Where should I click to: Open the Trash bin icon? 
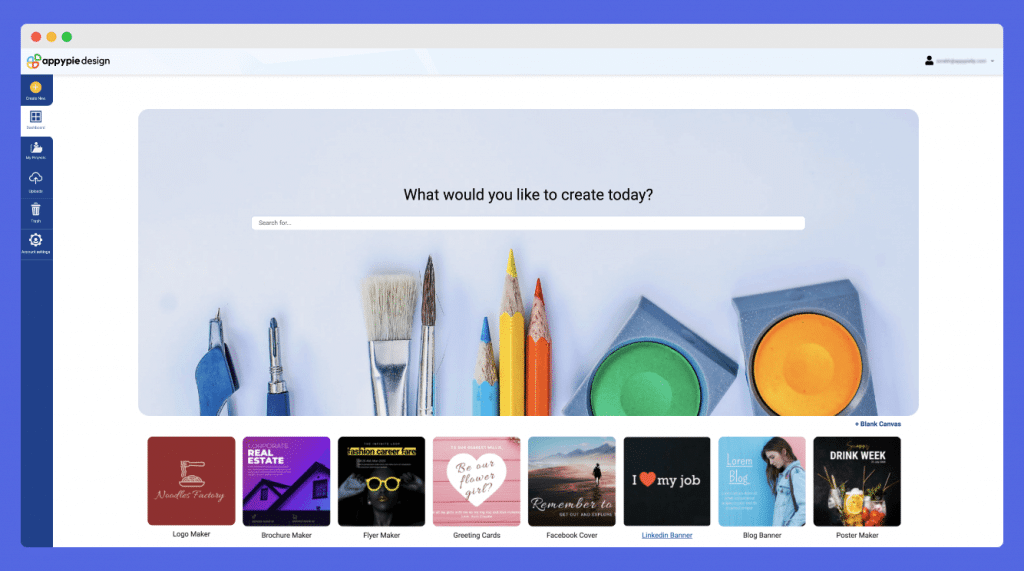36,209
